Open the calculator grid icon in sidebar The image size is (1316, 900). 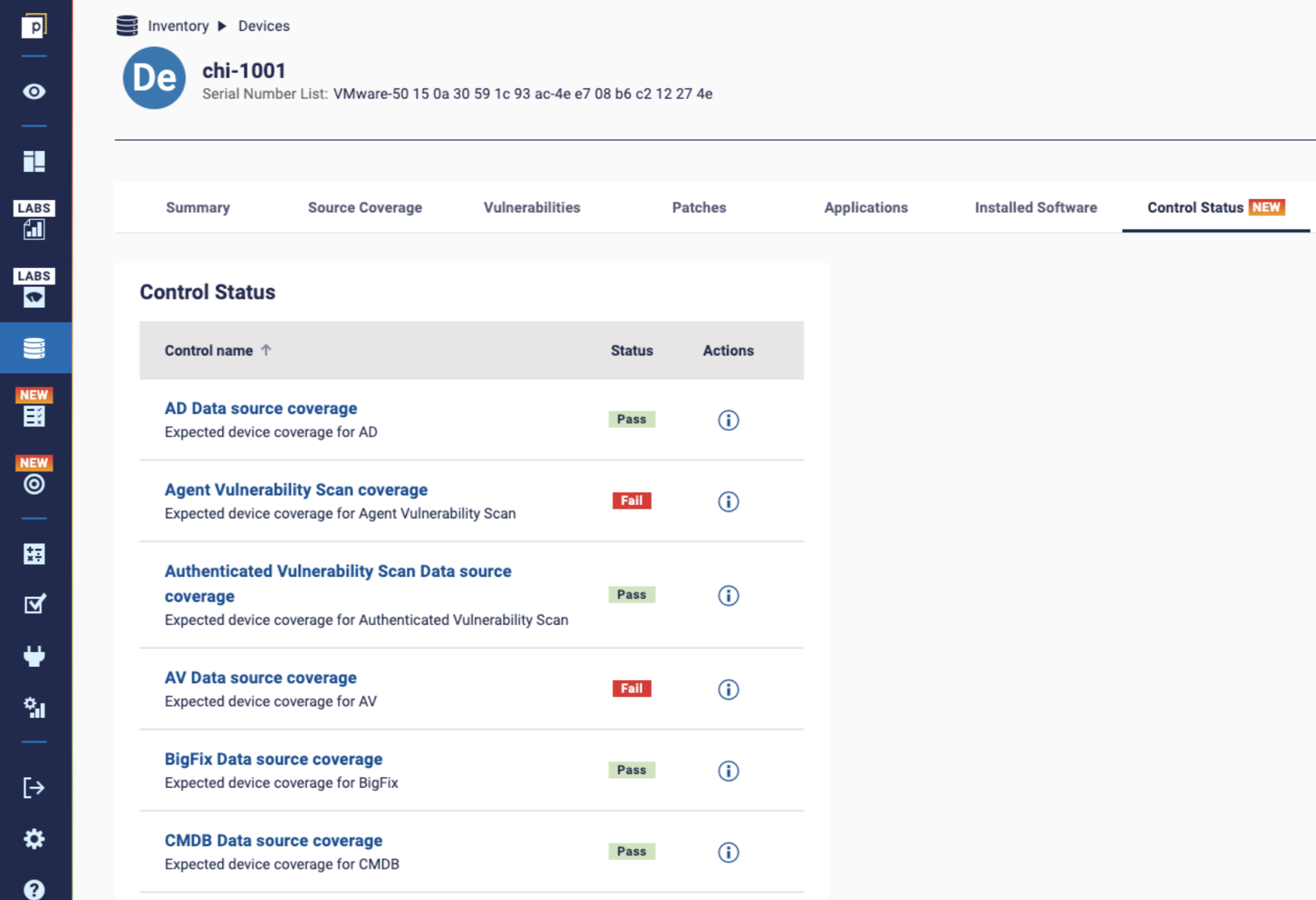(34, 554)
